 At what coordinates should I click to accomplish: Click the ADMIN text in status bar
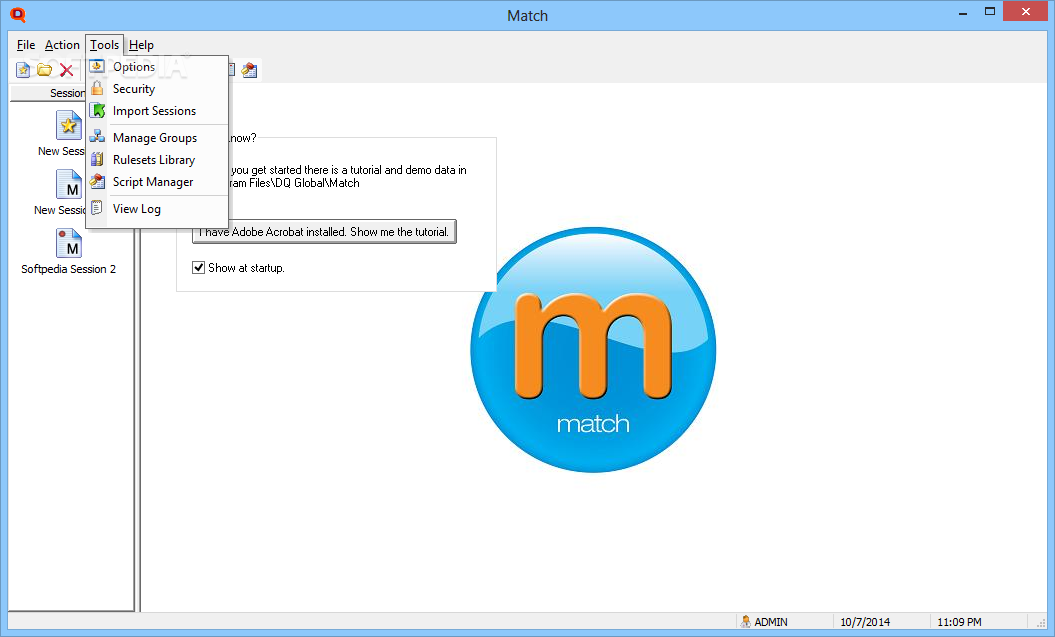point(771,622)
